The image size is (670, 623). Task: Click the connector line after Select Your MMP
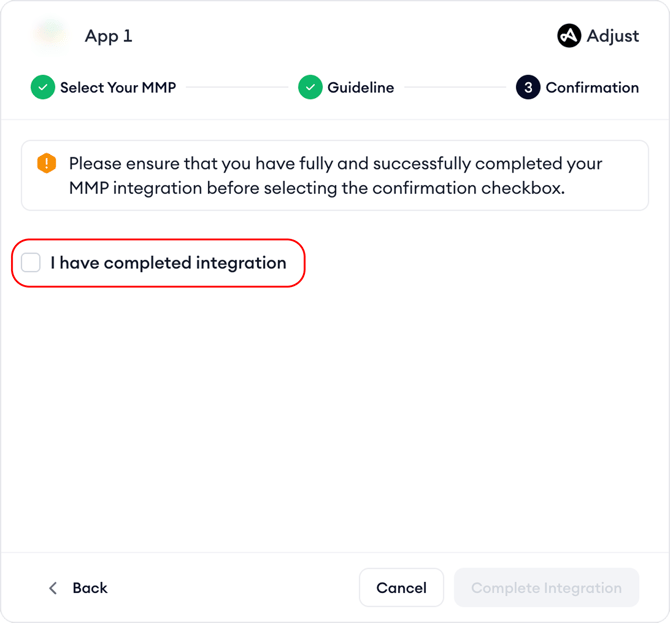[236, 87]
